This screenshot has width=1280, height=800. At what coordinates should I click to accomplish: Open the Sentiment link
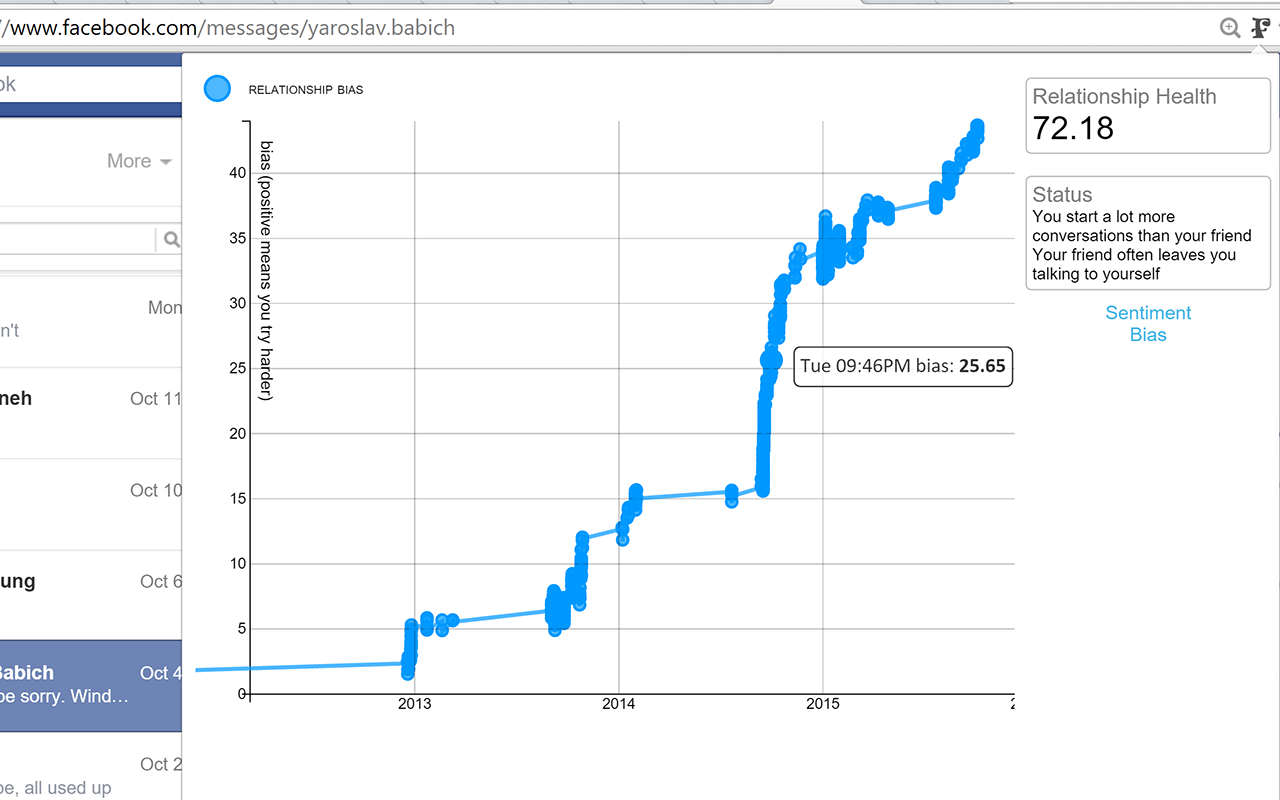[1148, 313]
